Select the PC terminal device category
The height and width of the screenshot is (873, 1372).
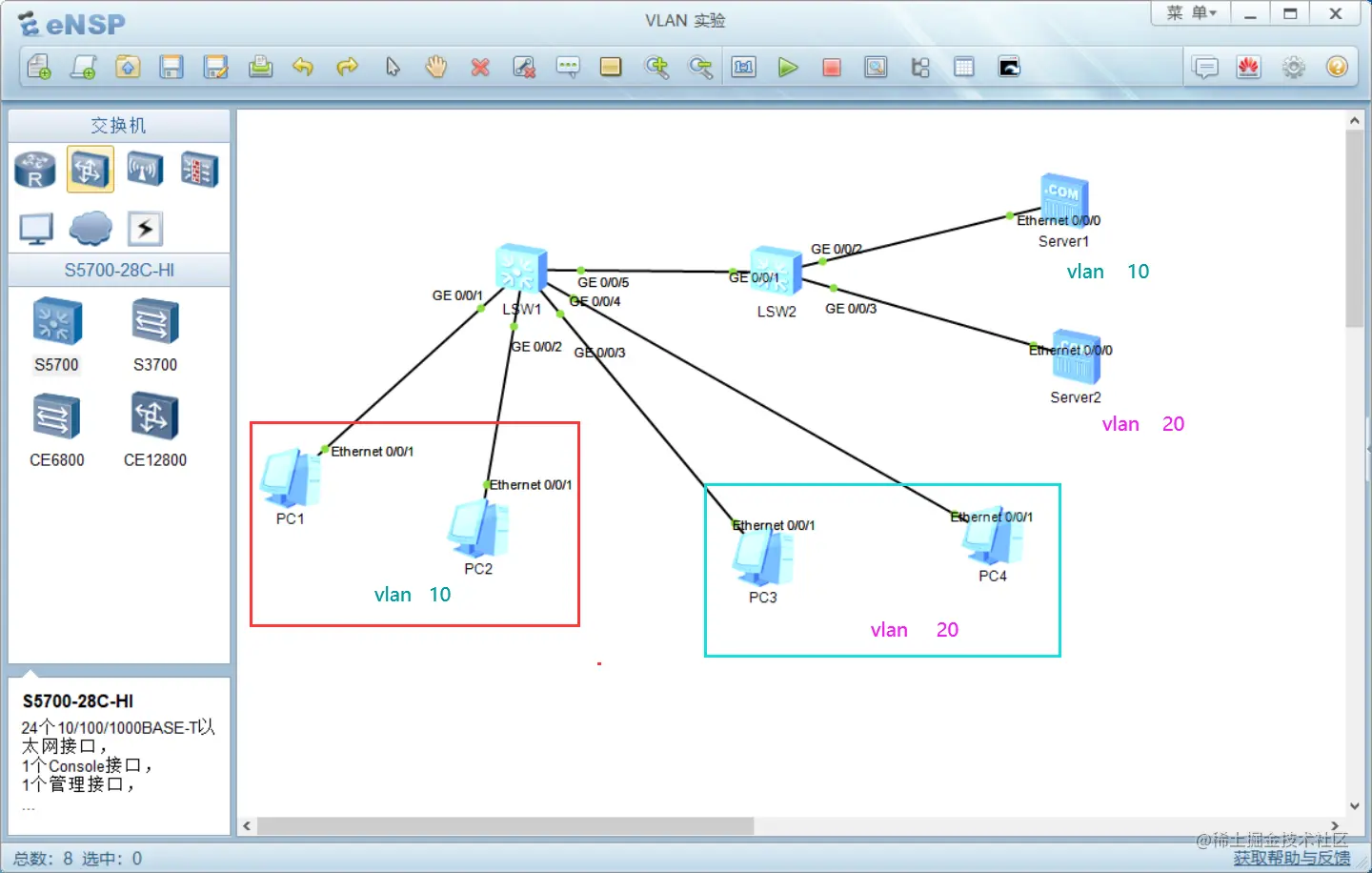click(x=36, y=229)
